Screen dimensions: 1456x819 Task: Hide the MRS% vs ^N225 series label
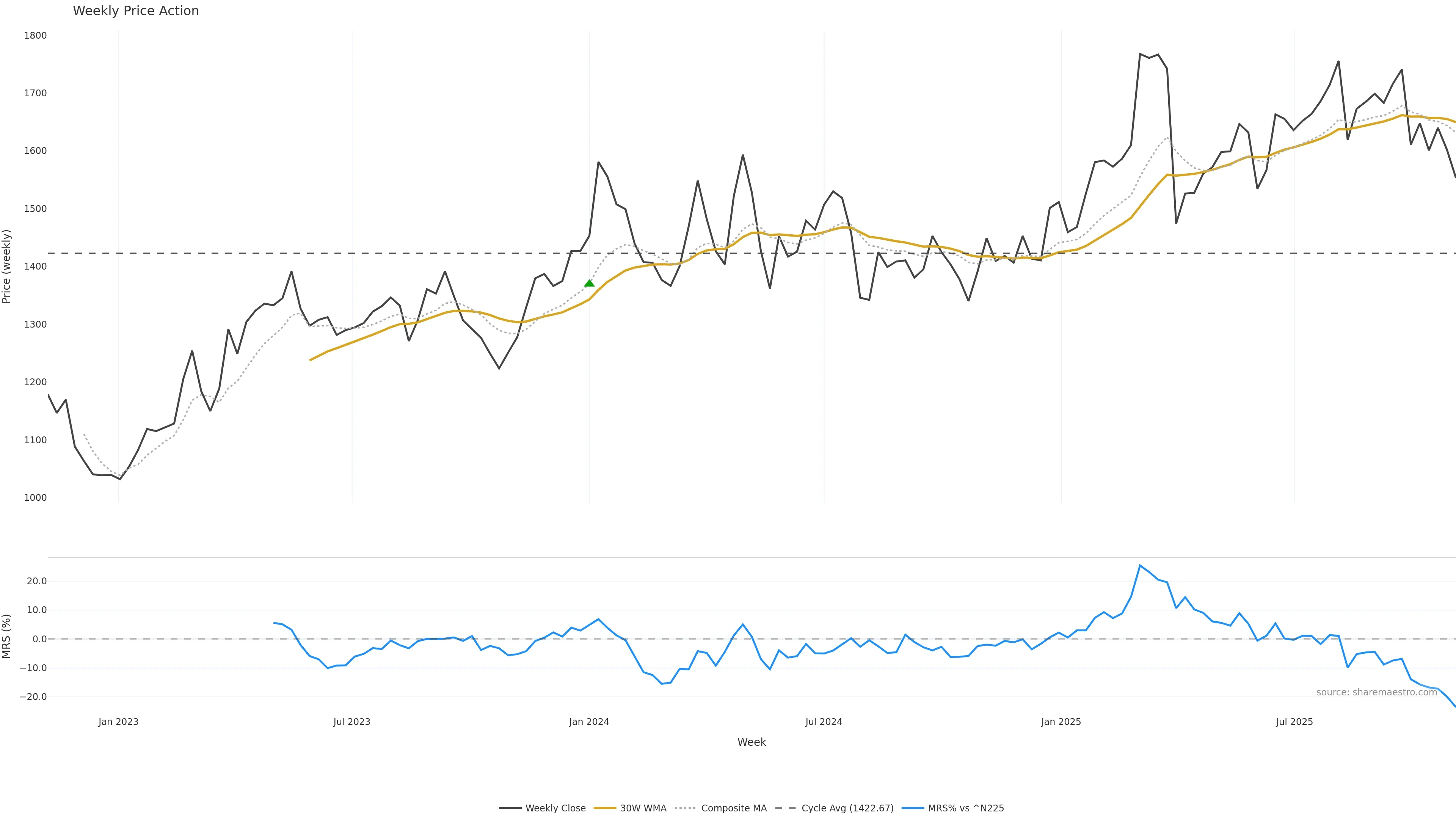[965, 808]
